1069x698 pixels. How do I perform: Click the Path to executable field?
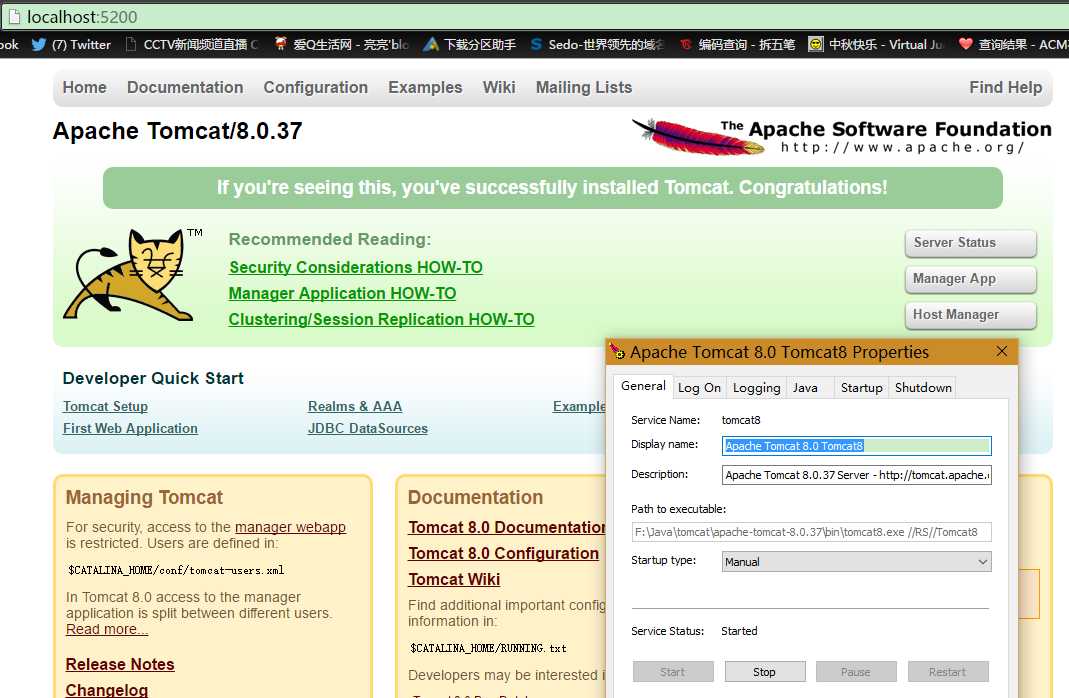point(811,532)
